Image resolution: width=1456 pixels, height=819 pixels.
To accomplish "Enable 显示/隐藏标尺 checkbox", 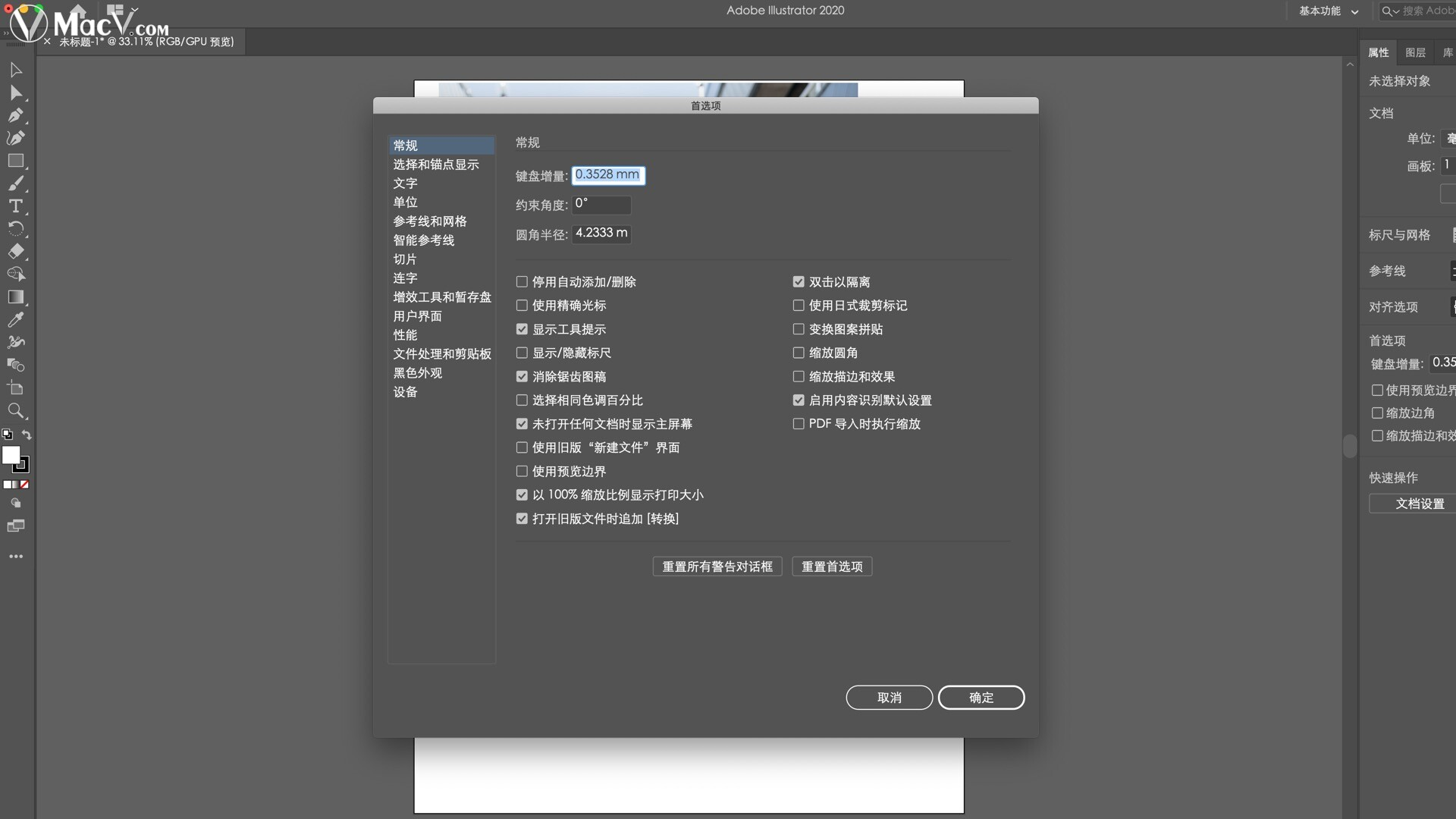I will [522, 353].
